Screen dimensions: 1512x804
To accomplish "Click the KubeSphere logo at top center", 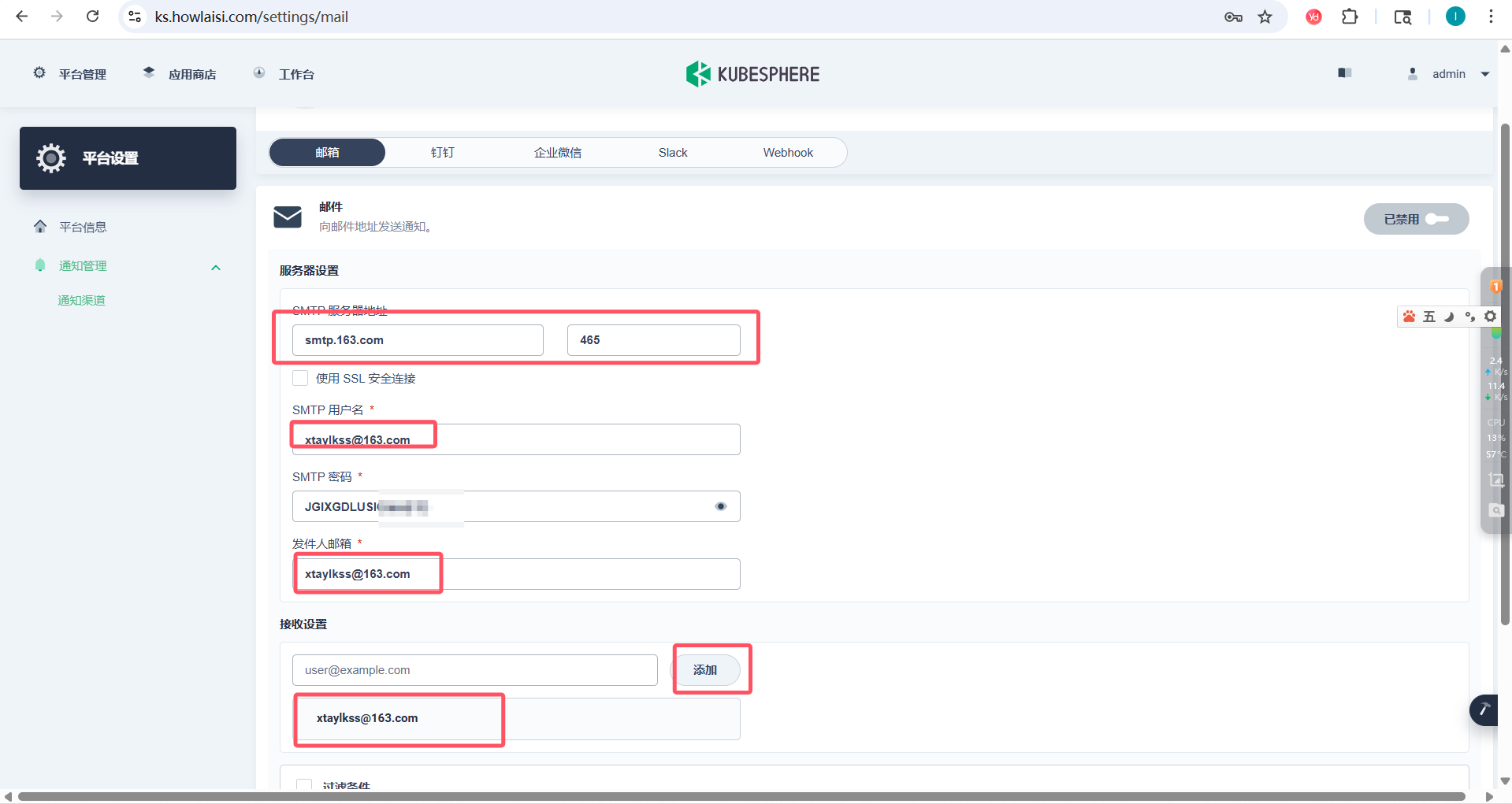I will [751, 73].
